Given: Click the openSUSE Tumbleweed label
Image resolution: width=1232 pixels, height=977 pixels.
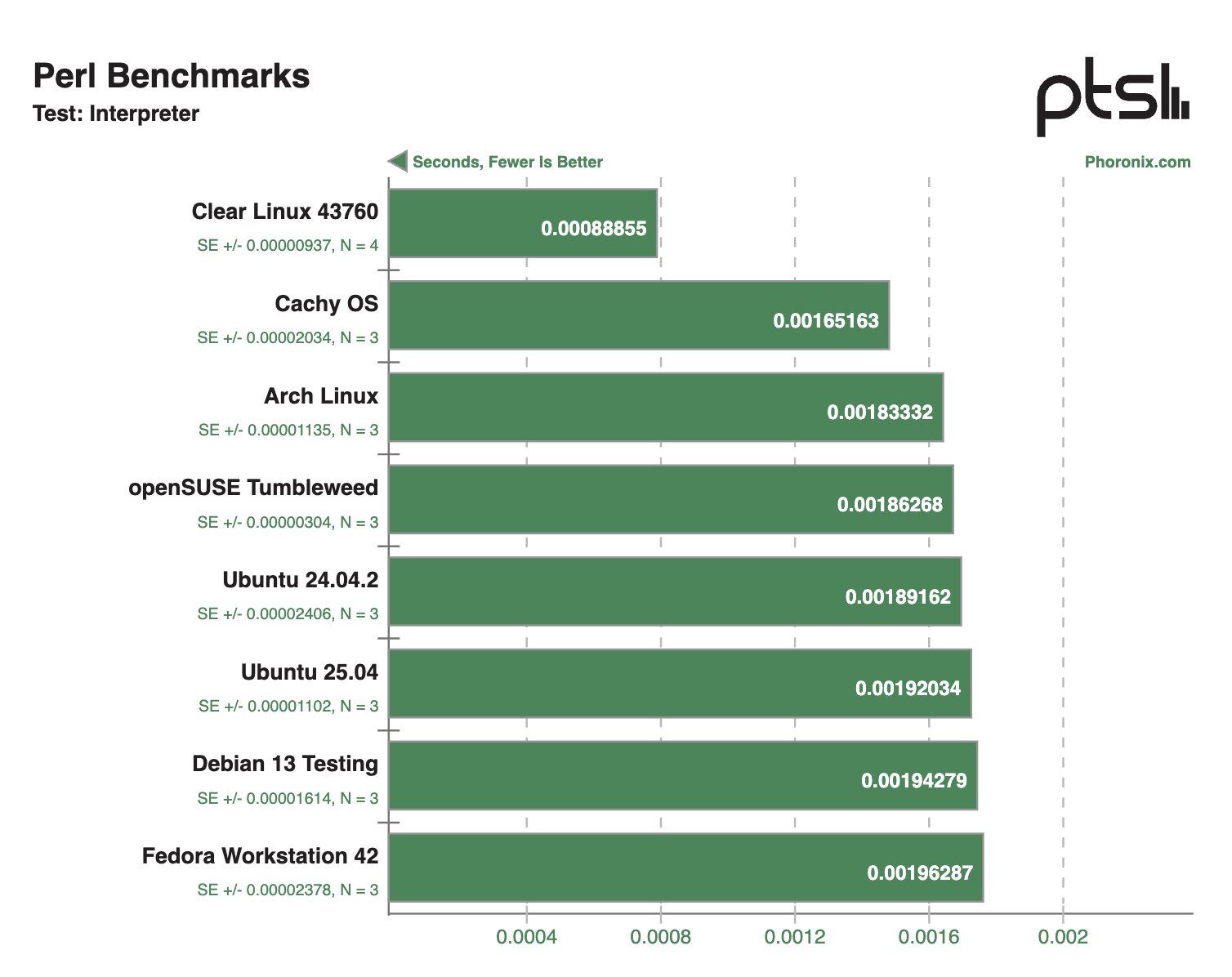Looking at the screenshot, I should tap(253, 488).
